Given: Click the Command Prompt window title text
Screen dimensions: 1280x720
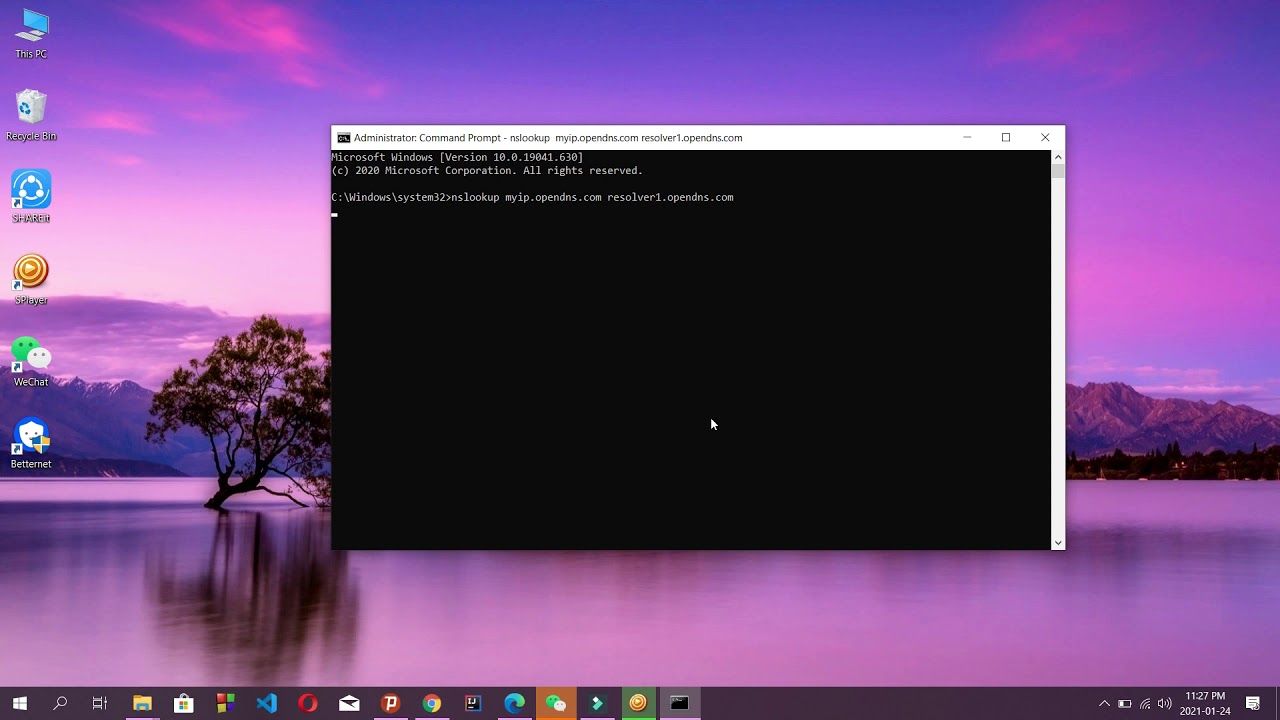Looking at the screenshot, I should [x=548, y=138].
